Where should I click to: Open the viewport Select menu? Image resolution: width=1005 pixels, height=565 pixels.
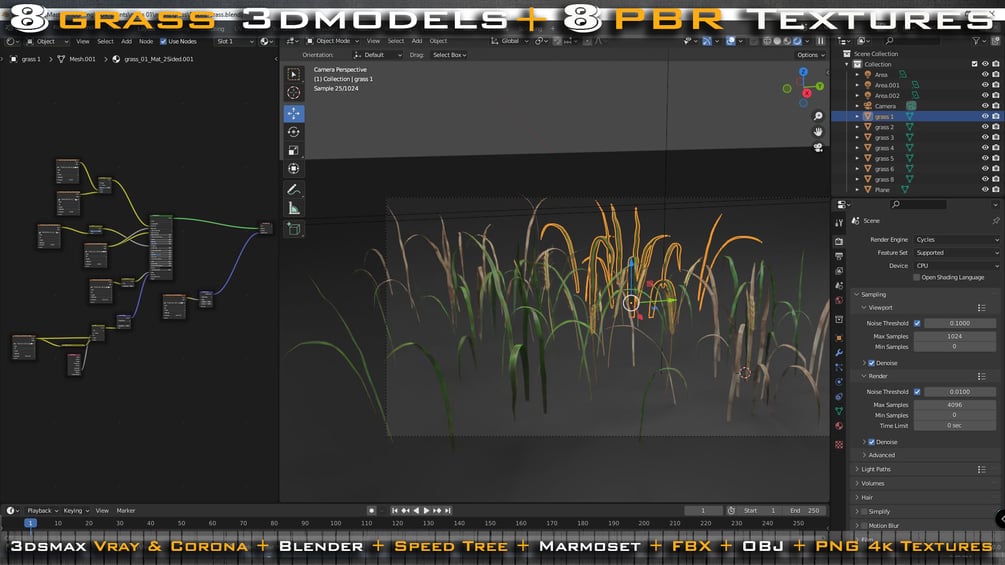[395, 41]
